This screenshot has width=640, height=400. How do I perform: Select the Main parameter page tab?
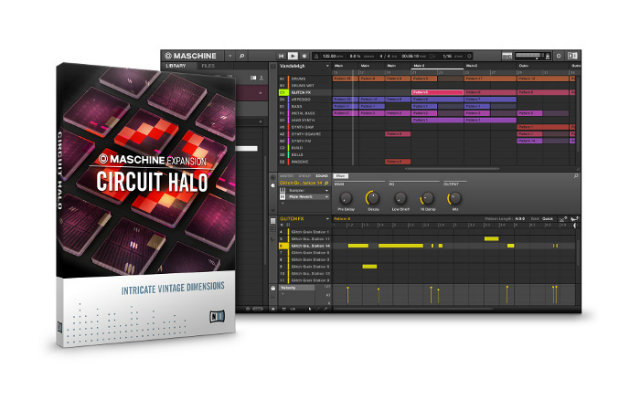[x=340, y=176]
